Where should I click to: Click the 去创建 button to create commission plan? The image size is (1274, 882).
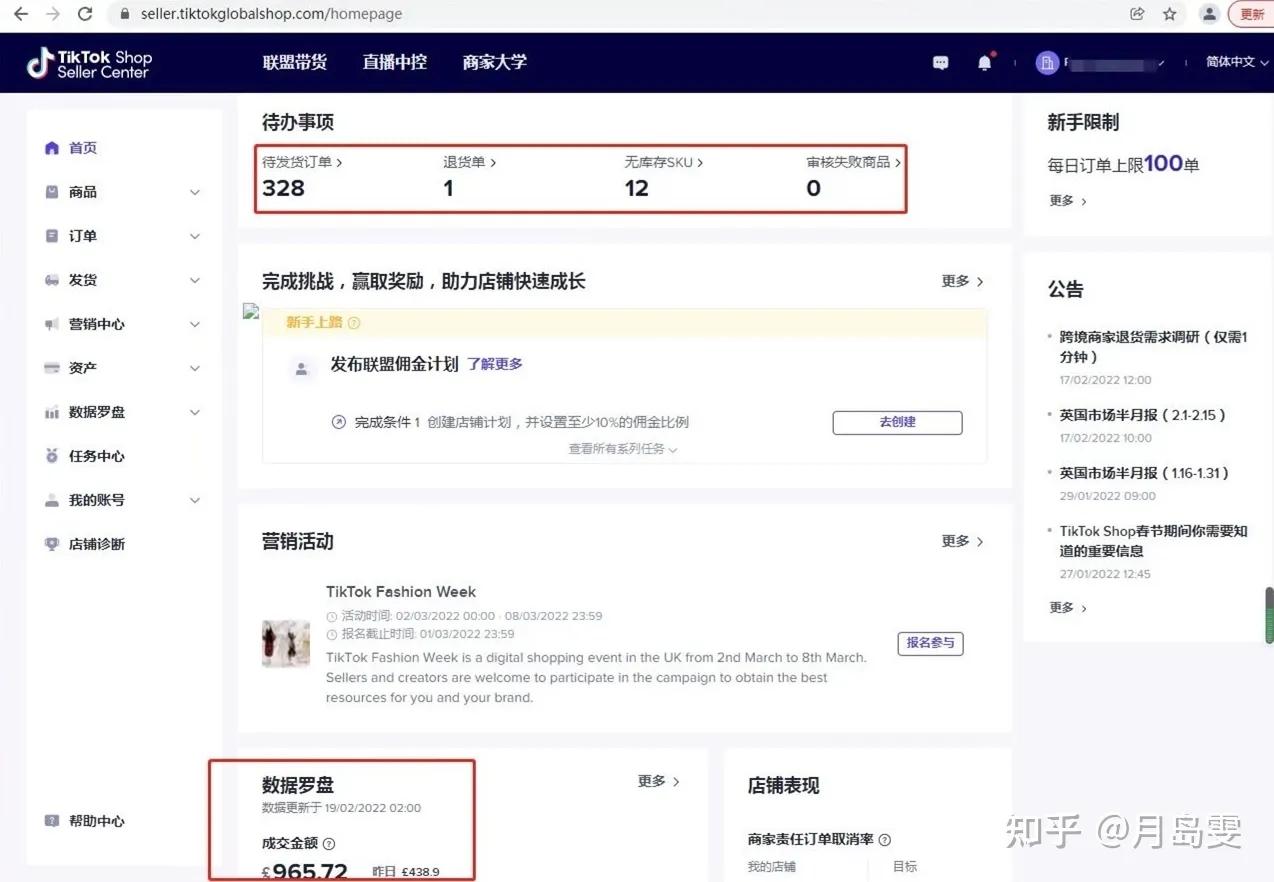(x=896, y=422)
